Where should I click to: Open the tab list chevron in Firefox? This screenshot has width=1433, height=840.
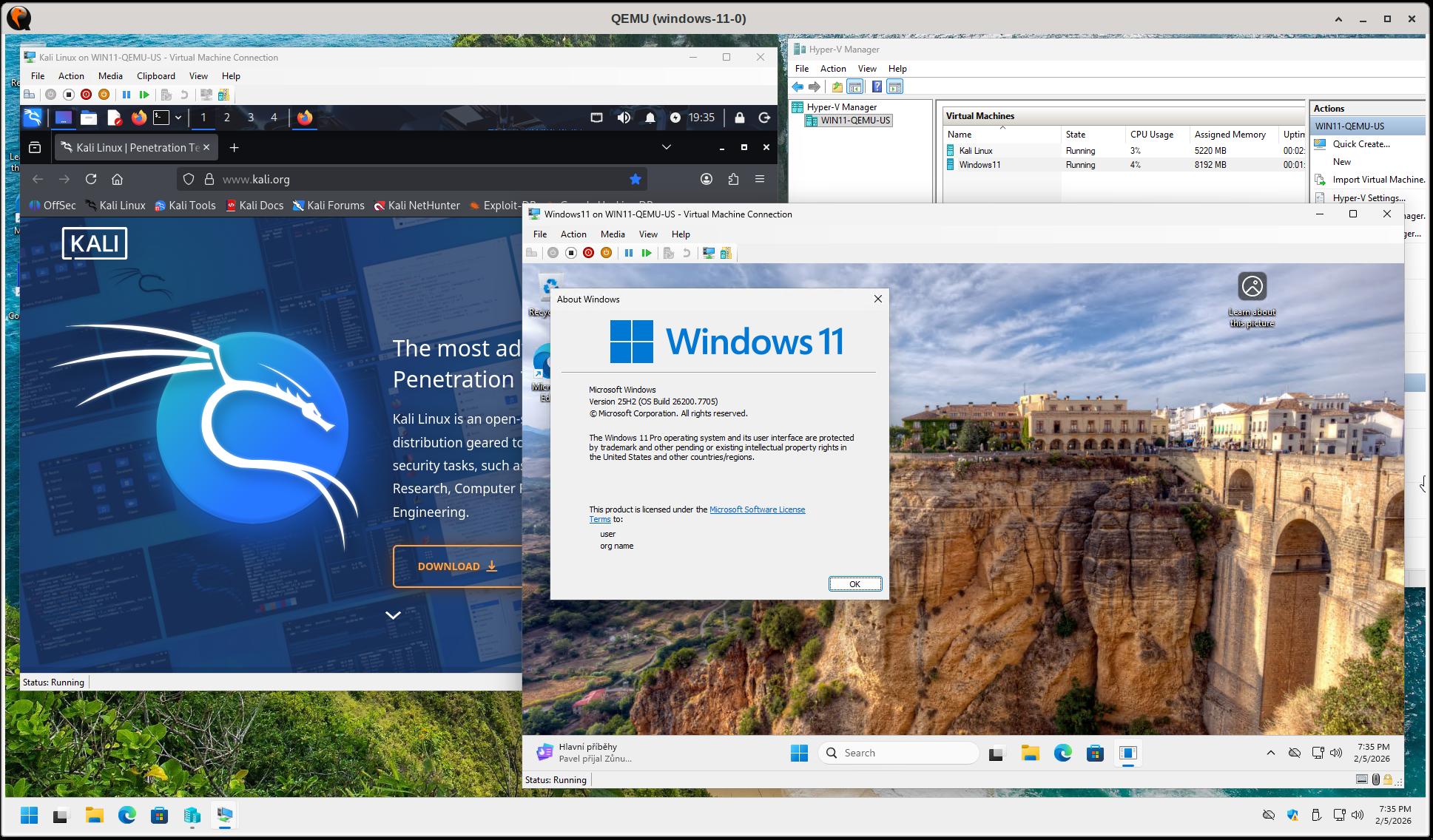tap(666, 147)
